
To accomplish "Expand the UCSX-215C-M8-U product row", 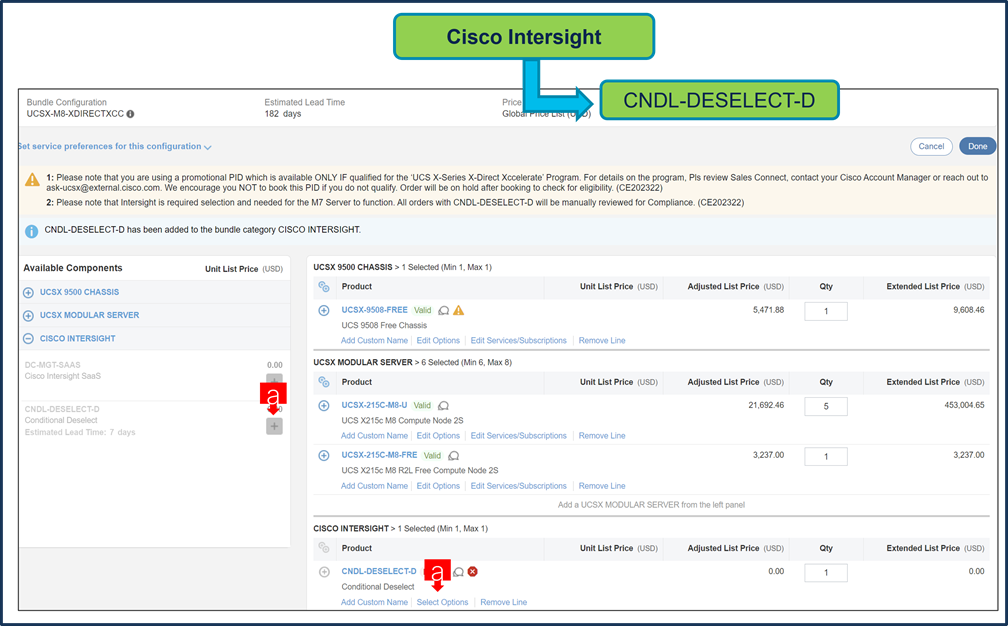I will pos(324,406).
